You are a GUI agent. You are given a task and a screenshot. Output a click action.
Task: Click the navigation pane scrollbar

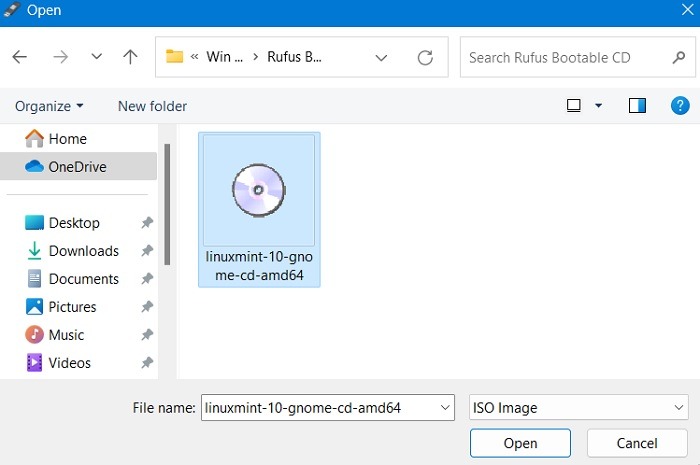click(x=167, y=204)
